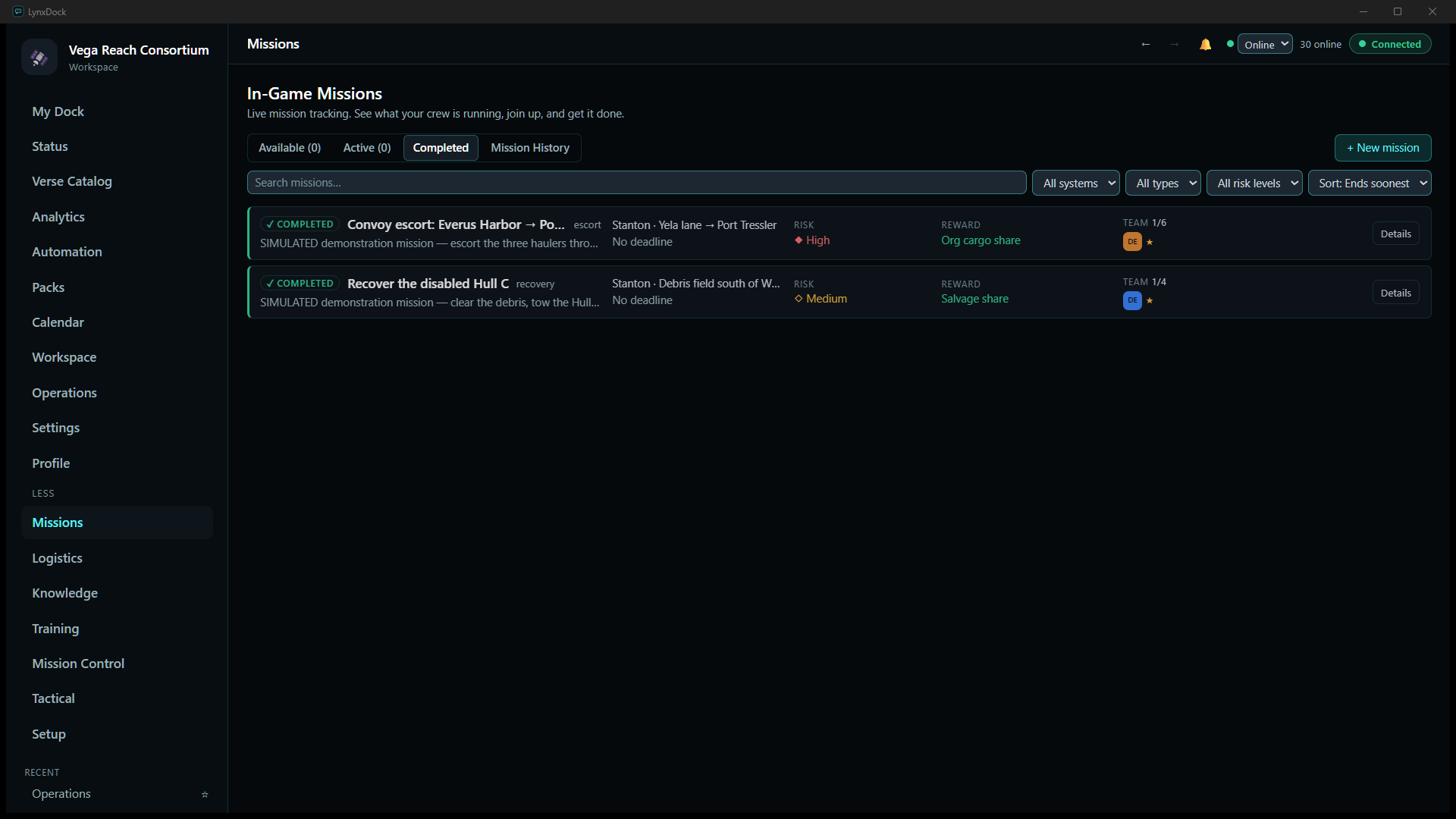This screenshot has height=819, width=1456.
Task: Open the Online status dropdown
Action: (1265, 45)
